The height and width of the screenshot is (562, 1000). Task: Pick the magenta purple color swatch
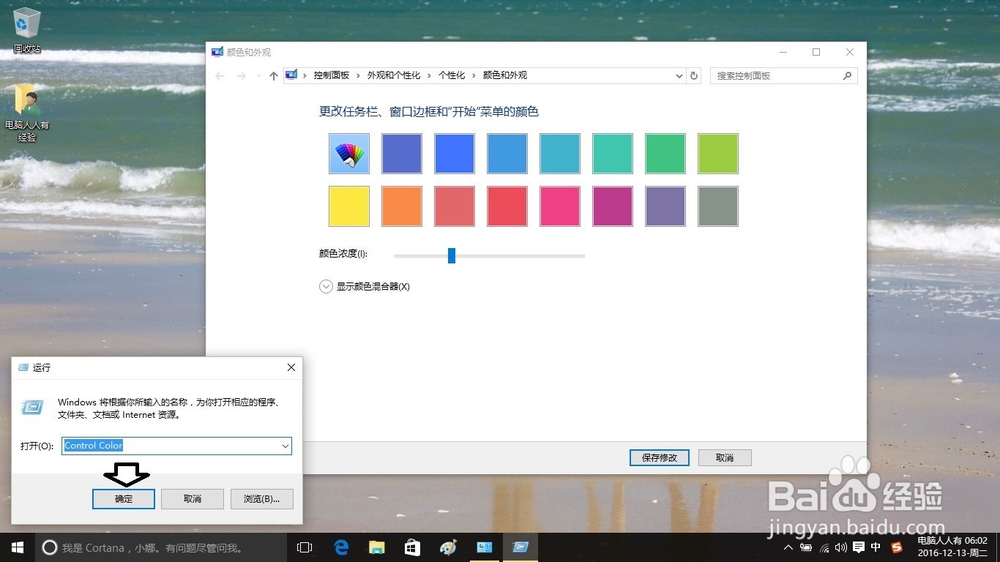tap(612, 206)
